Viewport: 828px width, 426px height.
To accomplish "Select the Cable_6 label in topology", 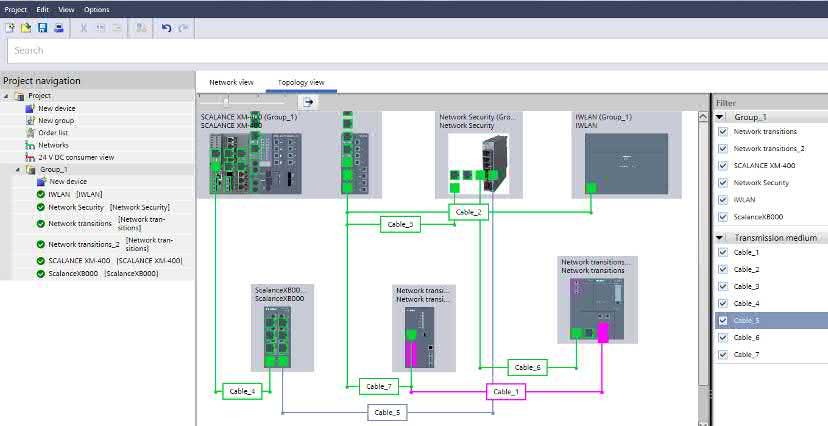I will click(x=528, y=367).
